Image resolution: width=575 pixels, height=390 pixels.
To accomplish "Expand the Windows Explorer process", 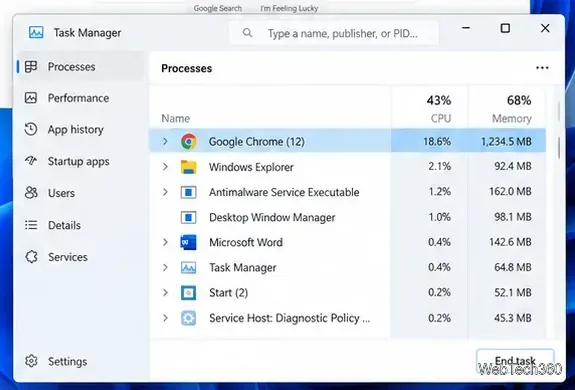I will tap(165, 167).
